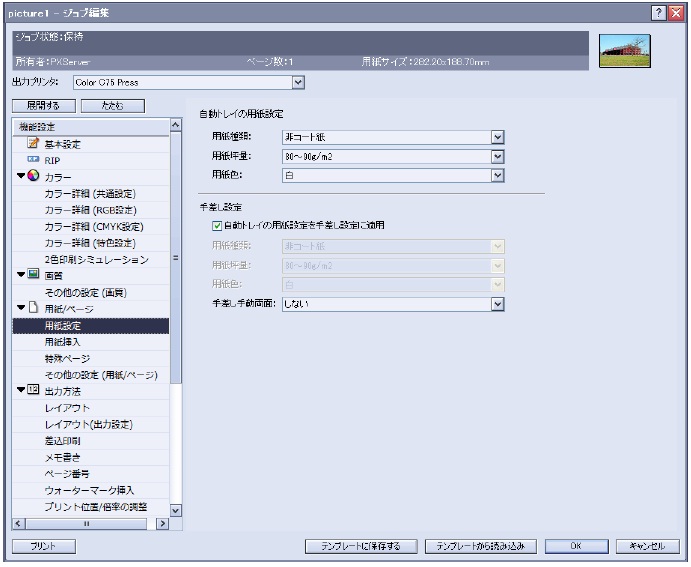The width and height of the screenshot is (691, 567).
Task: Collapse the カラー tree section arrow
Action: pos(19,177)
